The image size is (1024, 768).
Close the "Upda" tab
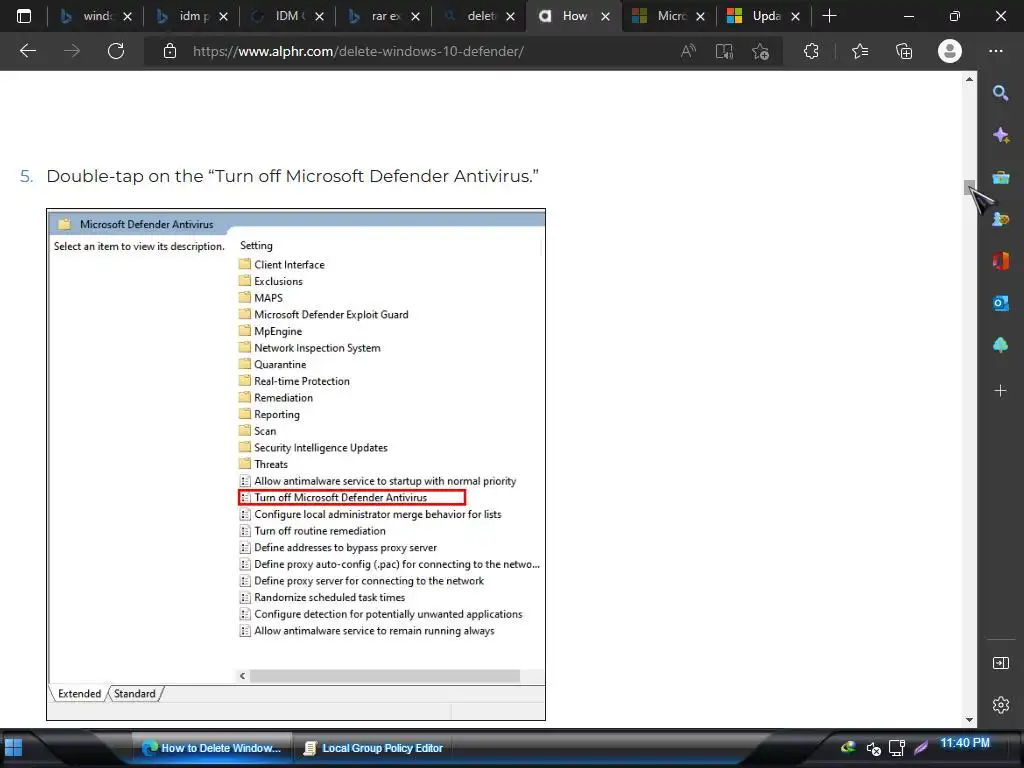point(795,16)
